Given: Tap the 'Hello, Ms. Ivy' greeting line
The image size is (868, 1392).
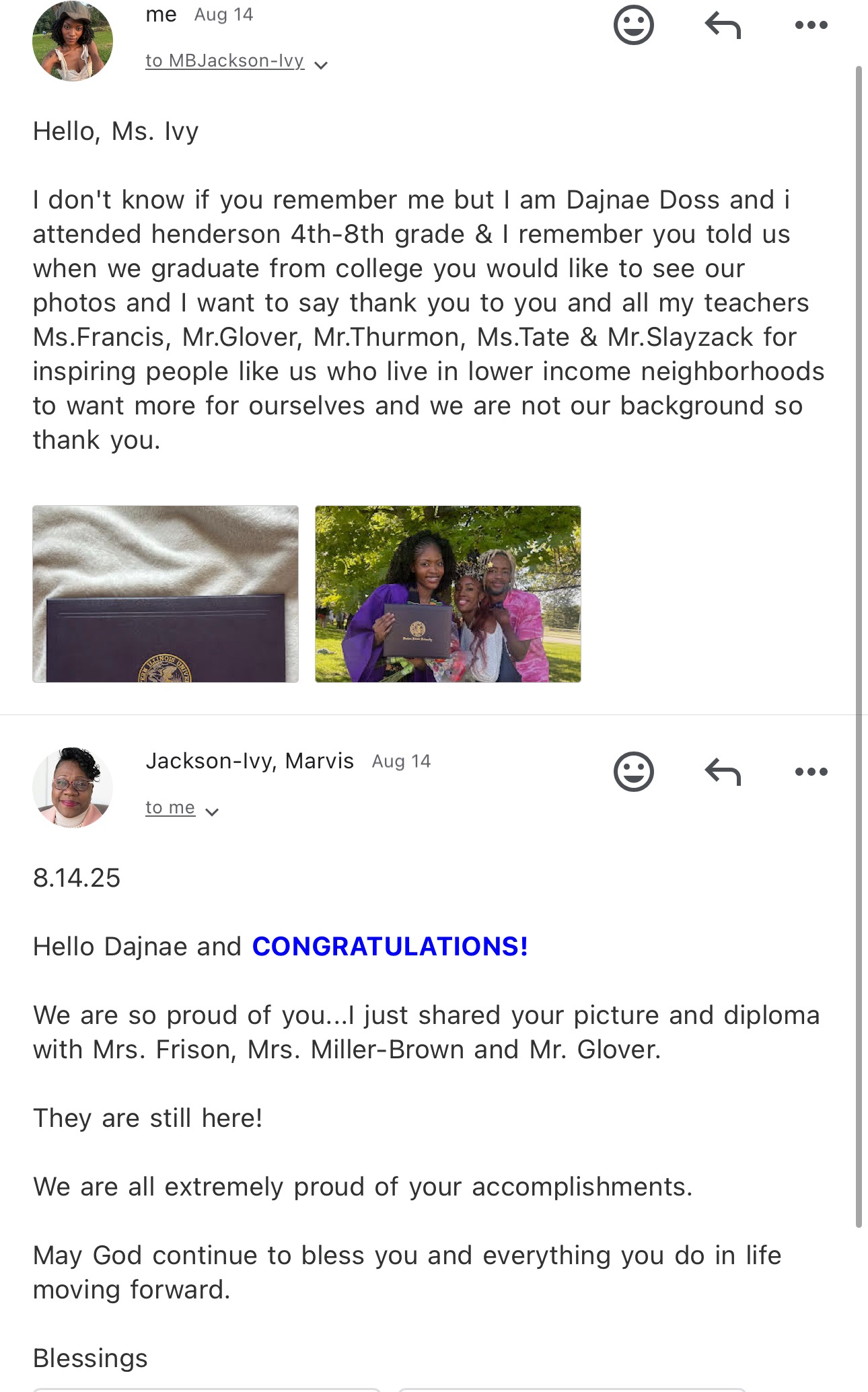Looking at the screenshot, I should 116,131.
